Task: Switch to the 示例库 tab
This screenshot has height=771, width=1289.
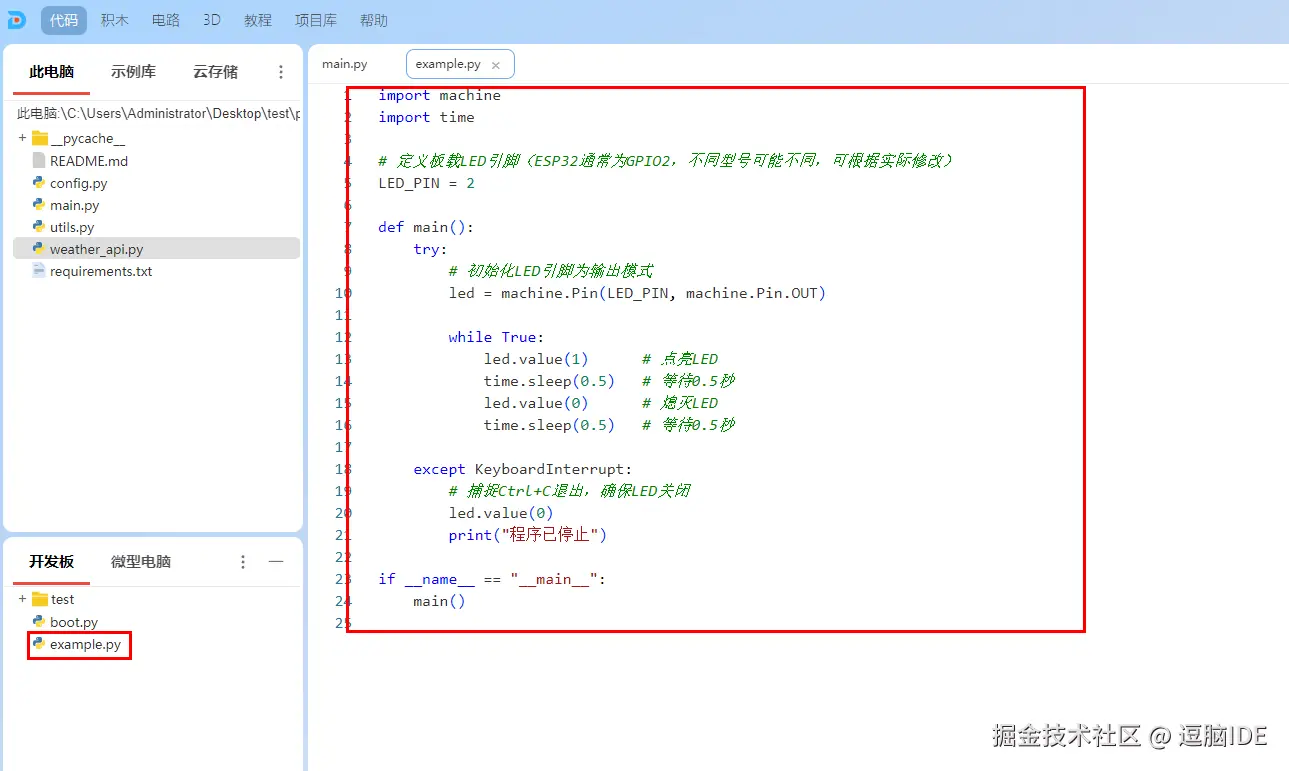Action: pos(133,72)
